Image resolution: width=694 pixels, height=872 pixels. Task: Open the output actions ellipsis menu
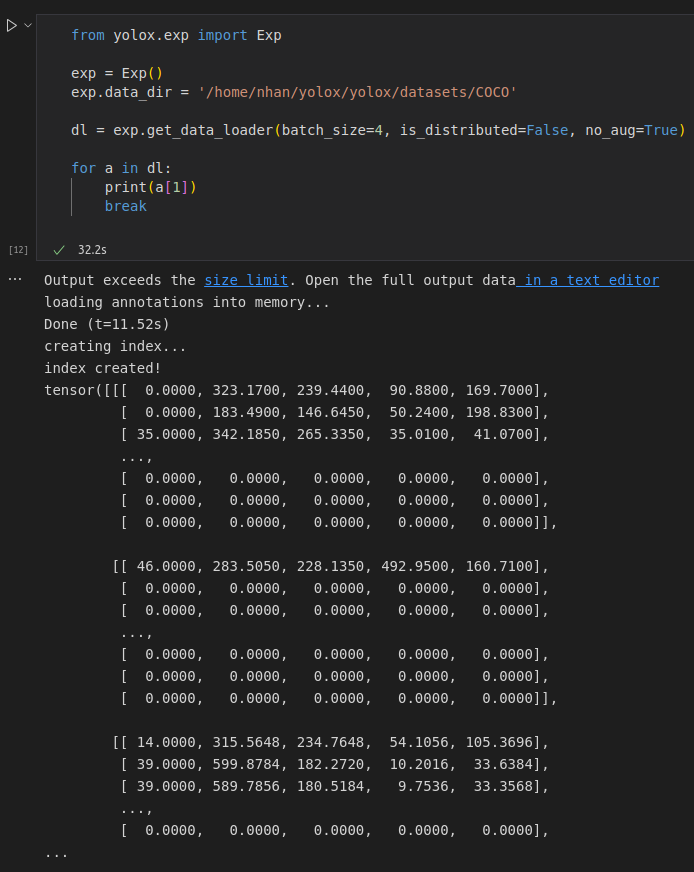tap(15, 278)
